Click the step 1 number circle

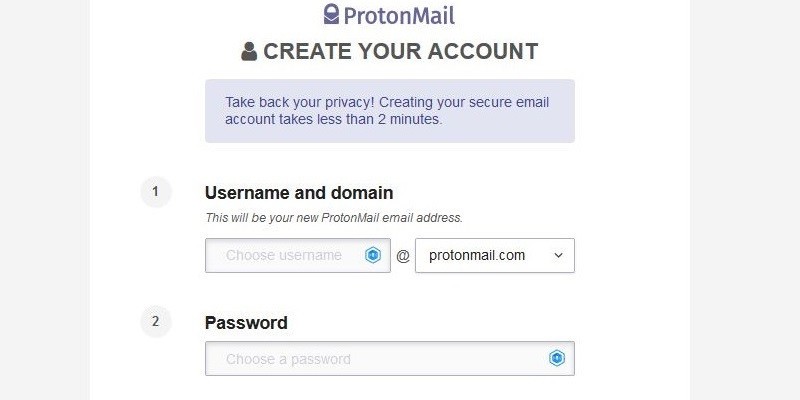(x=156, y=191)
